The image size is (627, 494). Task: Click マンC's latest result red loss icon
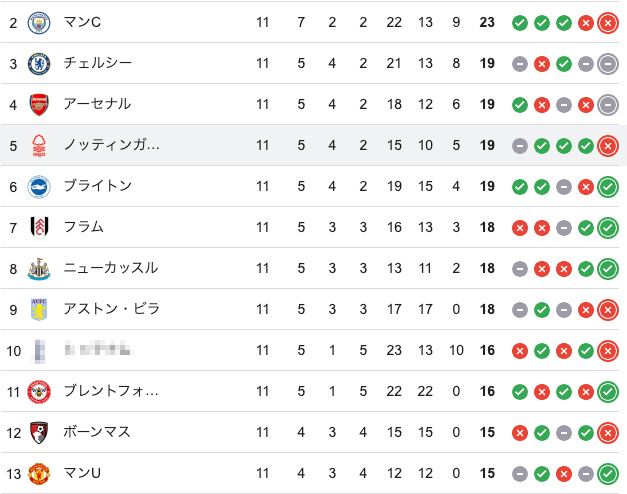click(608, 23)
